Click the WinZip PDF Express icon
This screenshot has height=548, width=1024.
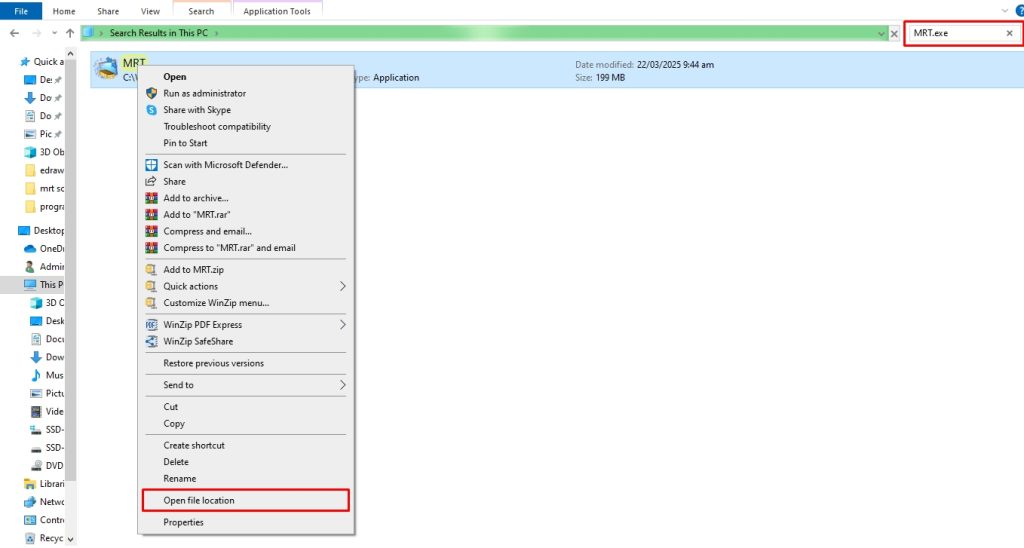coord(152,325)
